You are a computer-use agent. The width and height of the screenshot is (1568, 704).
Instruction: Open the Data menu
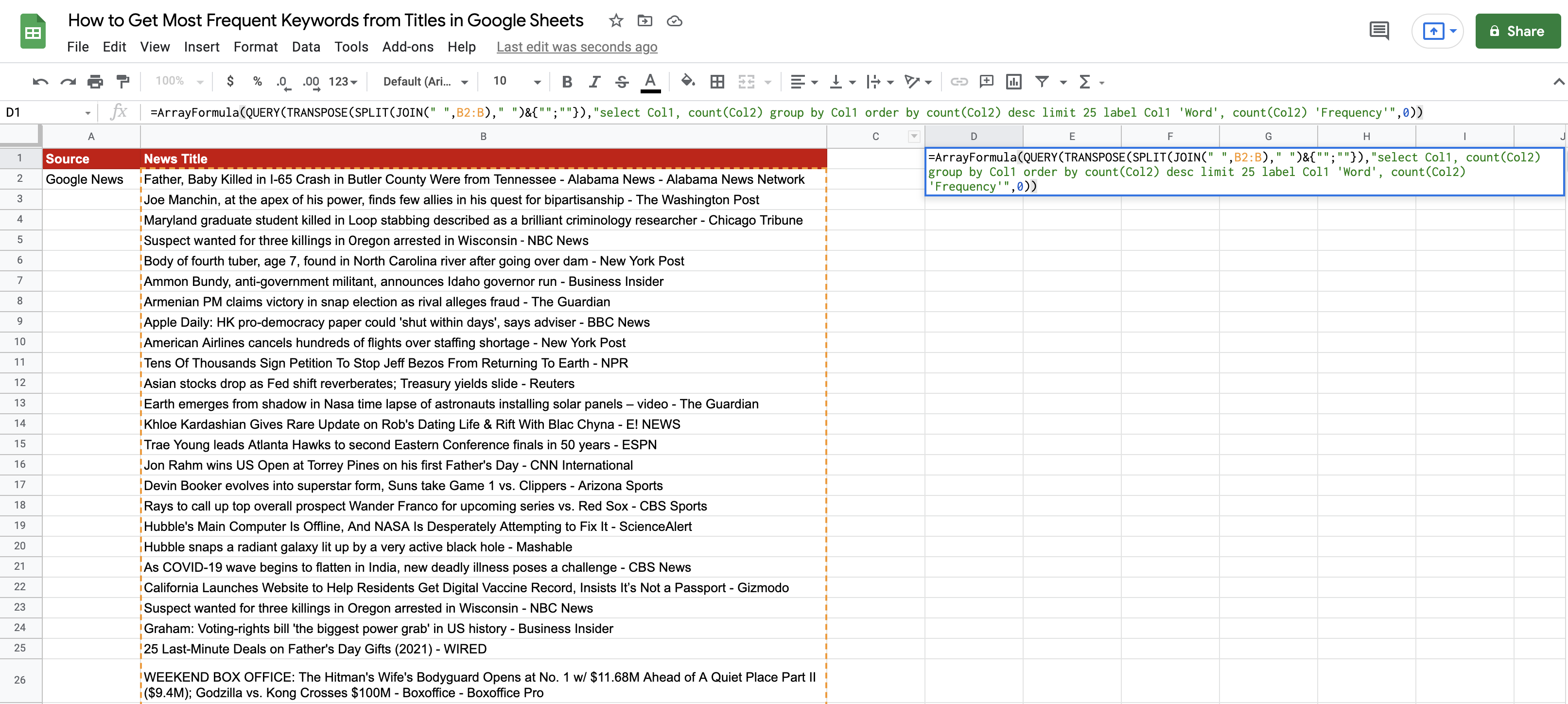(306, 47)
